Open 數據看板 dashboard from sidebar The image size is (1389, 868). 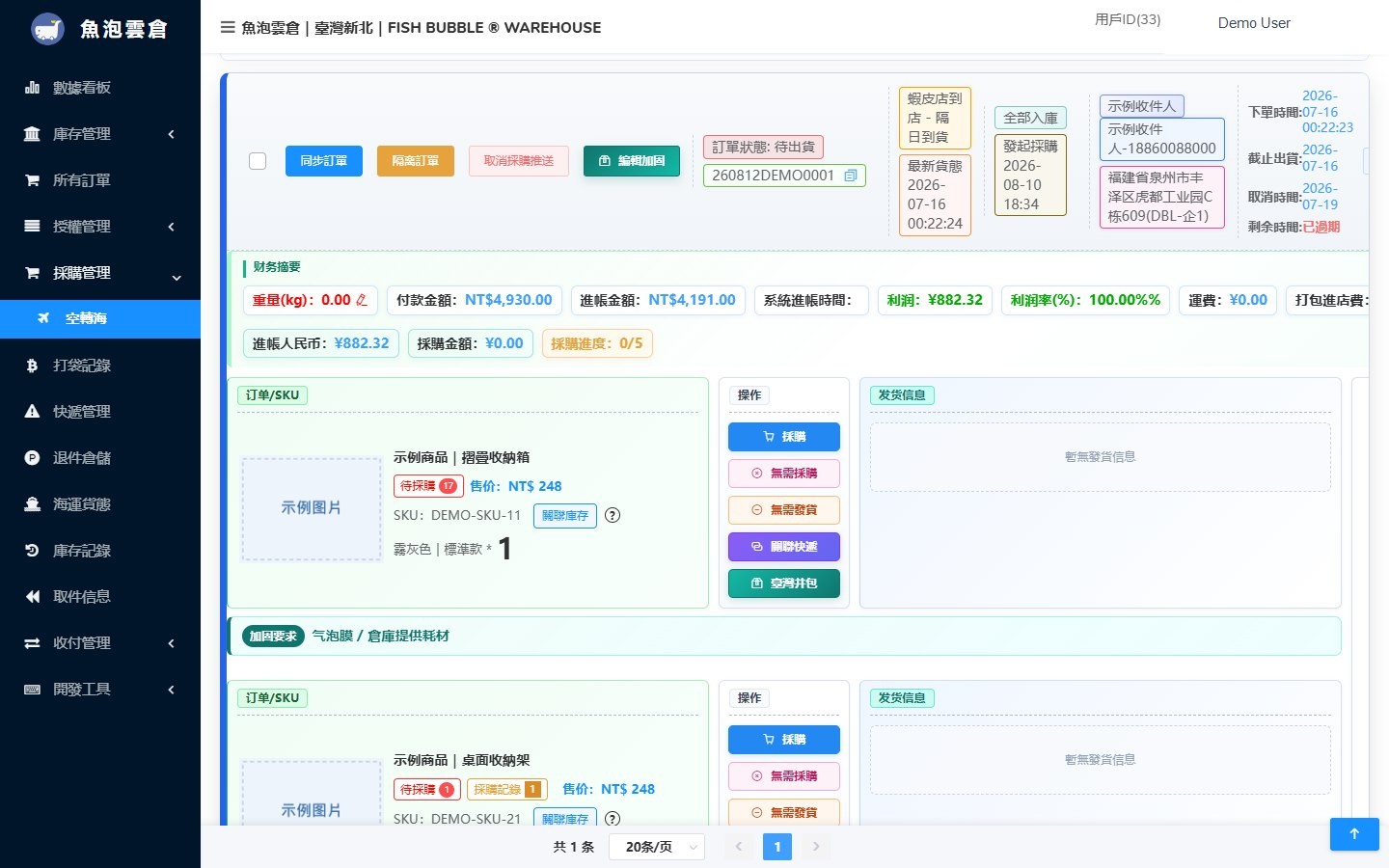point(100,88)
